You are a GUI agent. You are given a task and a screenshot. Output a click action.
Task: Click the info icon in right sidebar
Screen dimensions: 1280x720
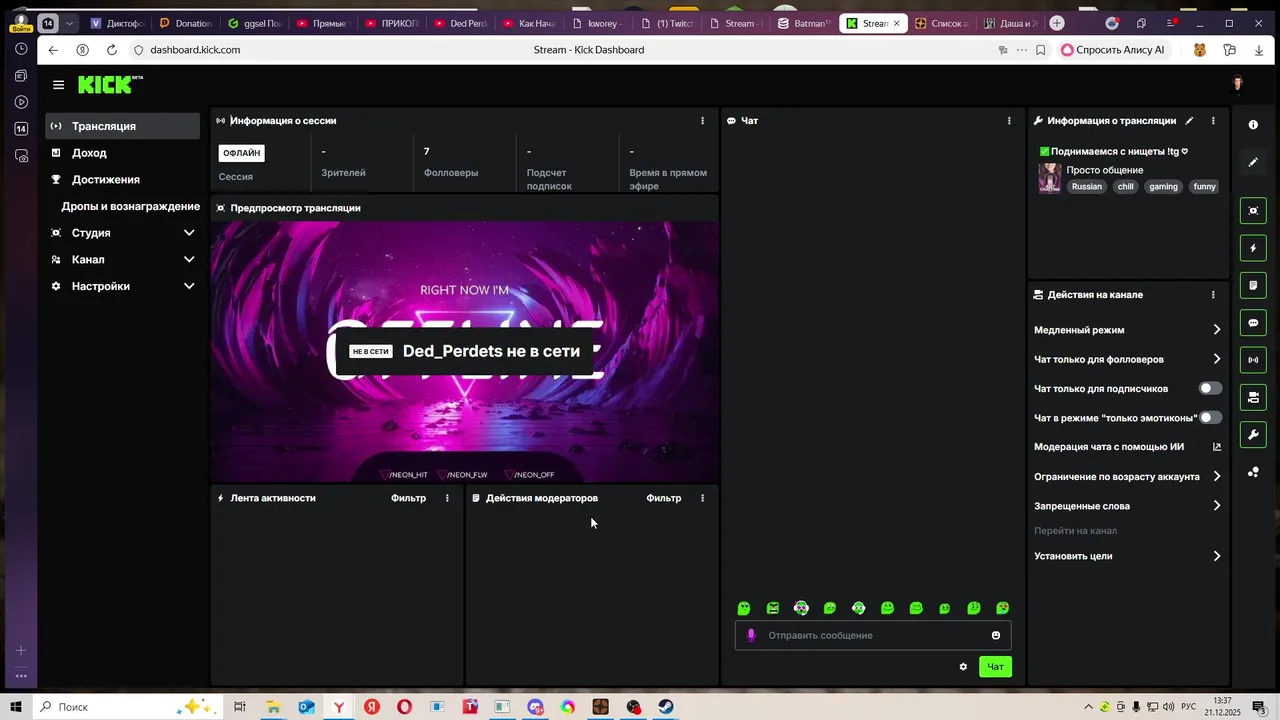[1253, 125]
